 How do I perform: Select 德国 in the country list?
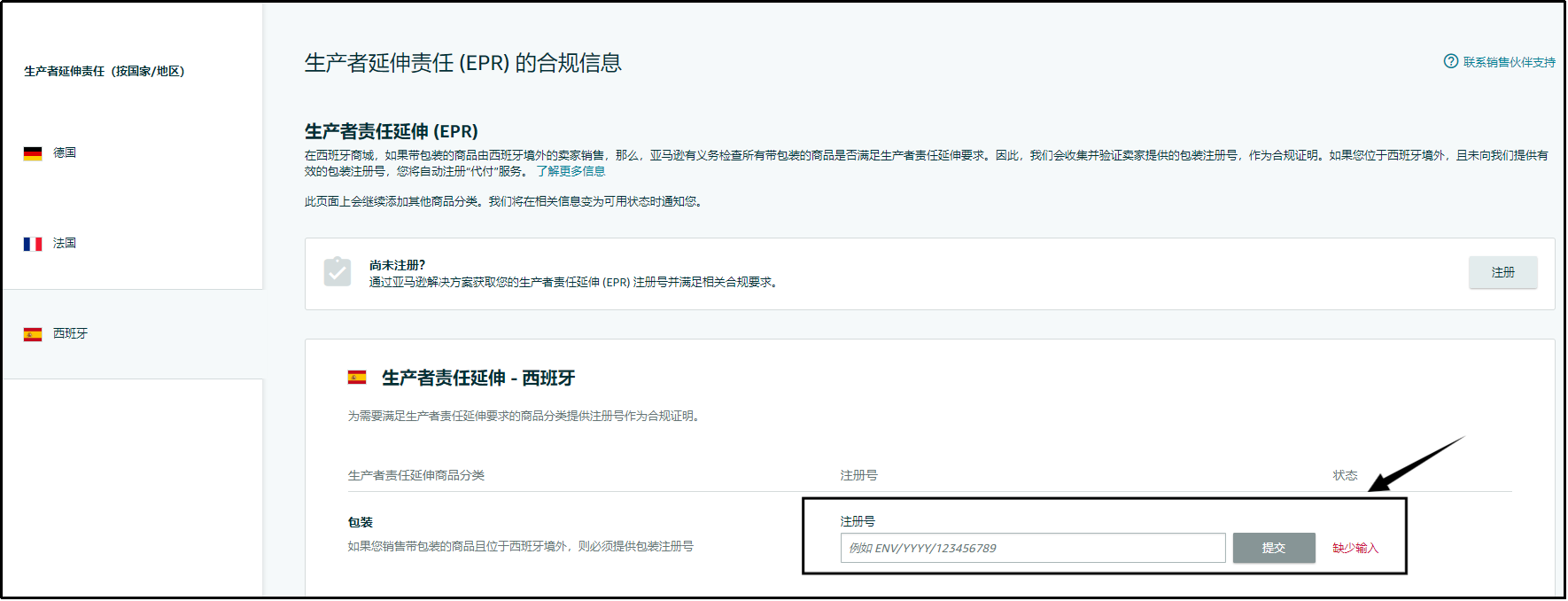point(65,152)
